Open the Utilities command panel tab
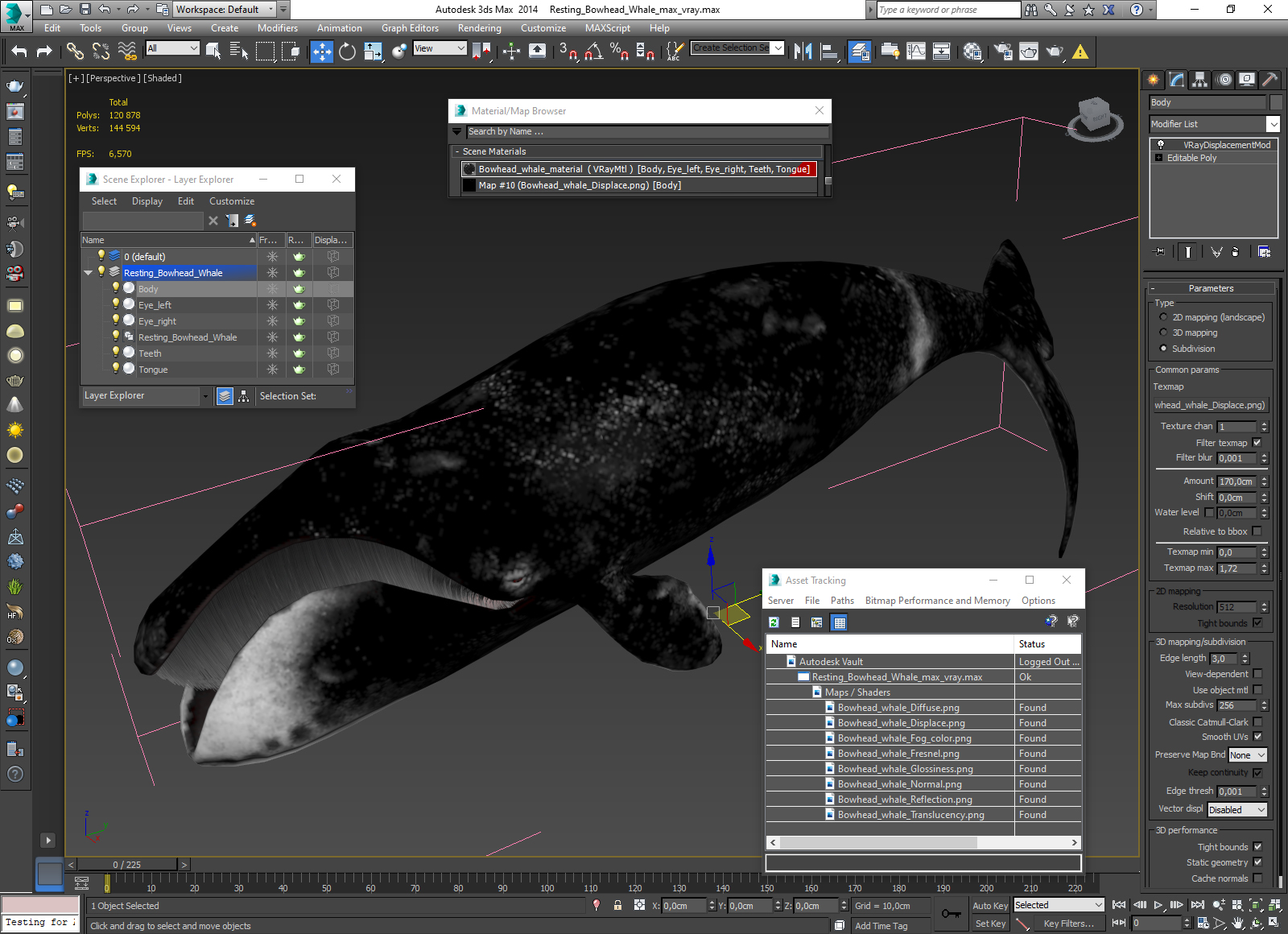 [1270, 80]
